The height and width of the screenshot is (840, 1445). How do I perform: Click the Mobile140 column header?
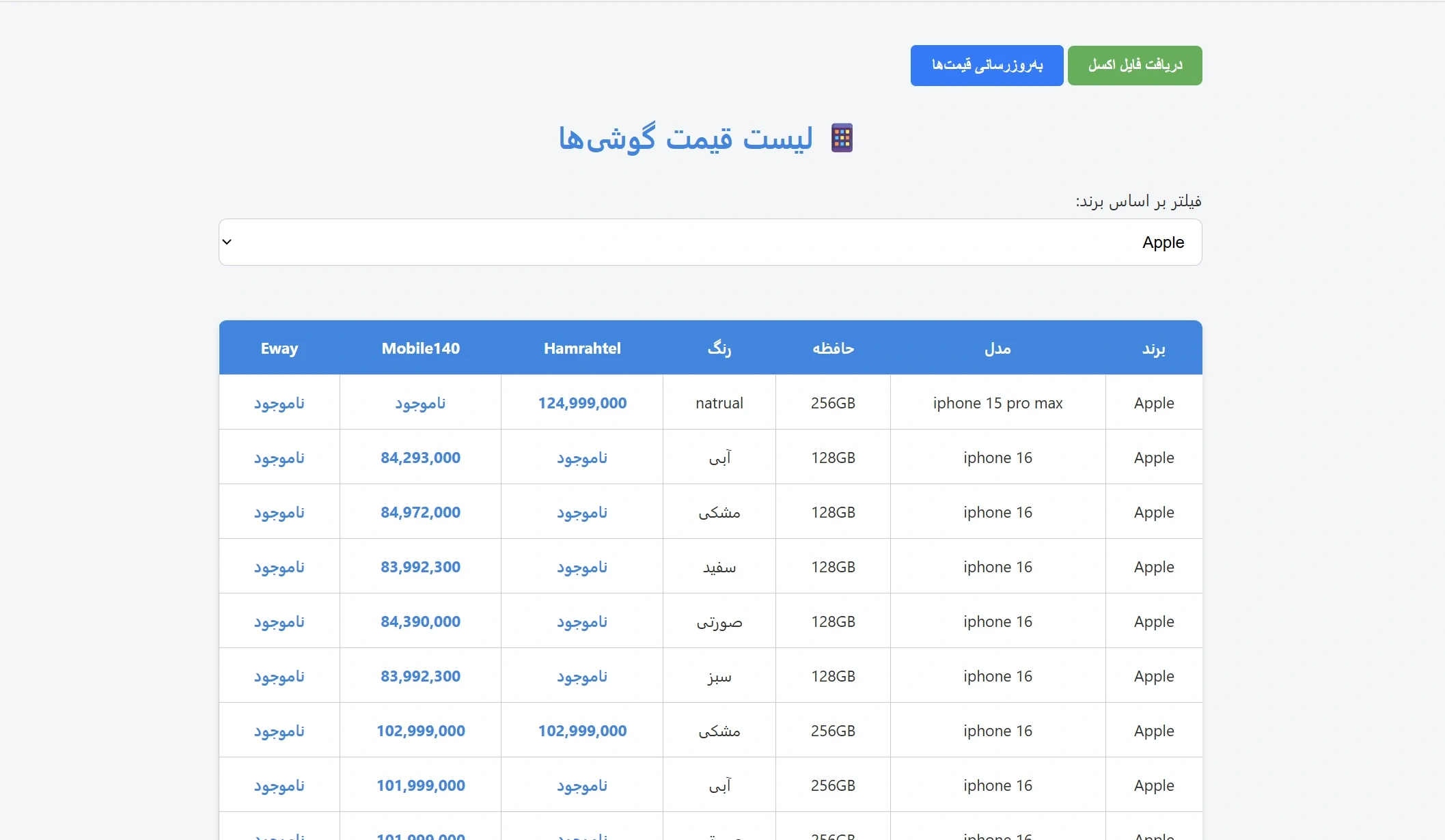[x=421, y=348]
